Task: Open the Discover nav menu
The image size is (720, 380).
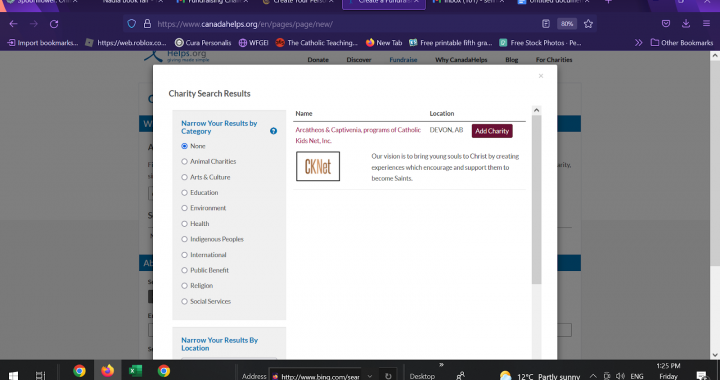Action: pyautogui.click(x=359, y=60)
